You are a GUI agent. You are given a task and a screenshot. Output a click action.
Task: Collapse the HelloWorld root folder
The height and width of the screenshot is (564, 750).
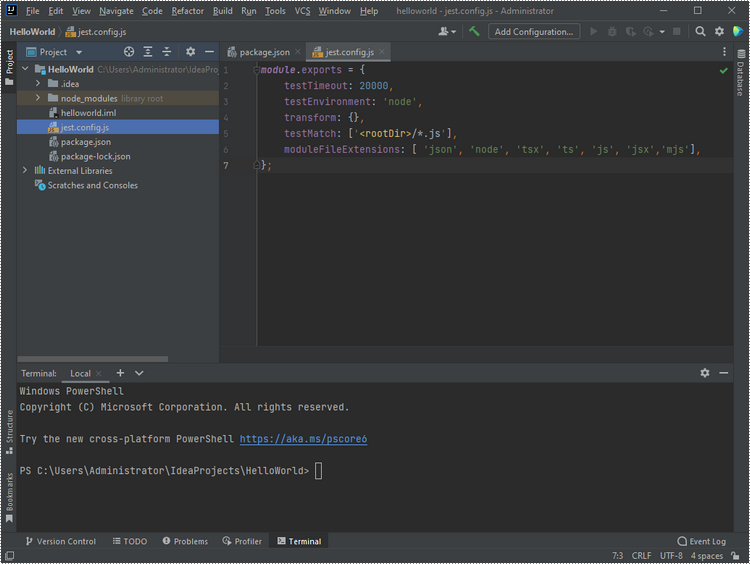tap(25, 69)
